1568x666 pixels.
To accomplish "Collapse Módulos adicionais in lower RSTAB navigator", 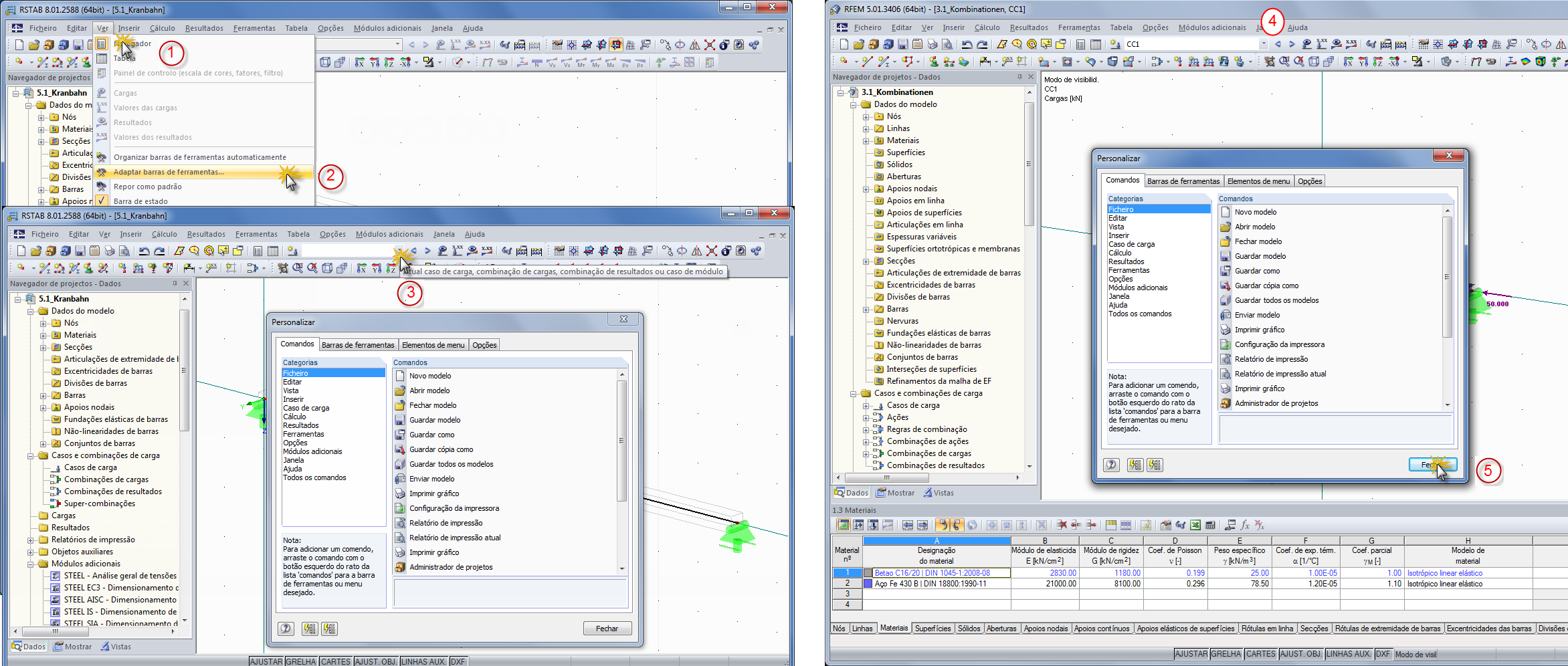I will (x=31, y=564).
